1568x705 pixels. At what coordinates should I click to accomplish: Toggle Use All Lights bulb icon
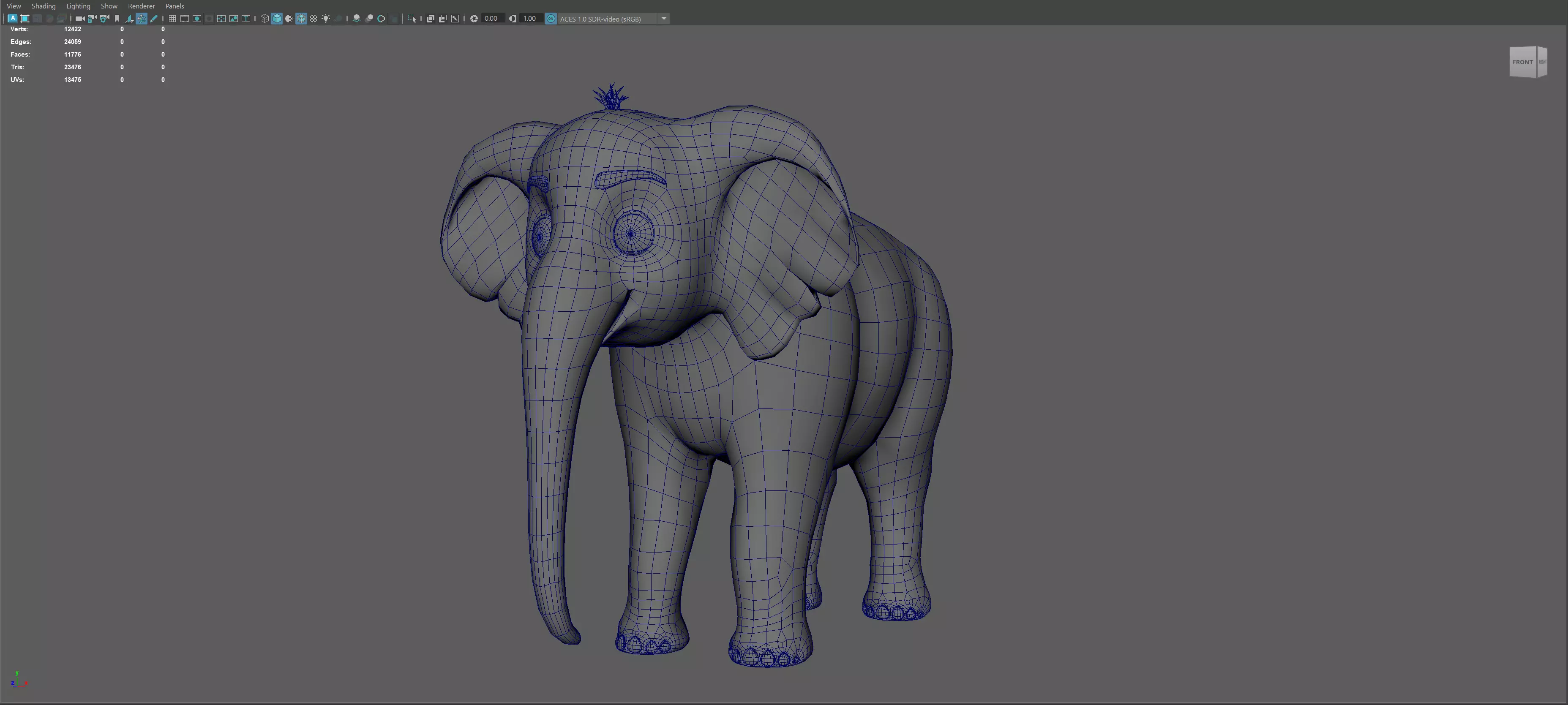[x=326, y=19]
